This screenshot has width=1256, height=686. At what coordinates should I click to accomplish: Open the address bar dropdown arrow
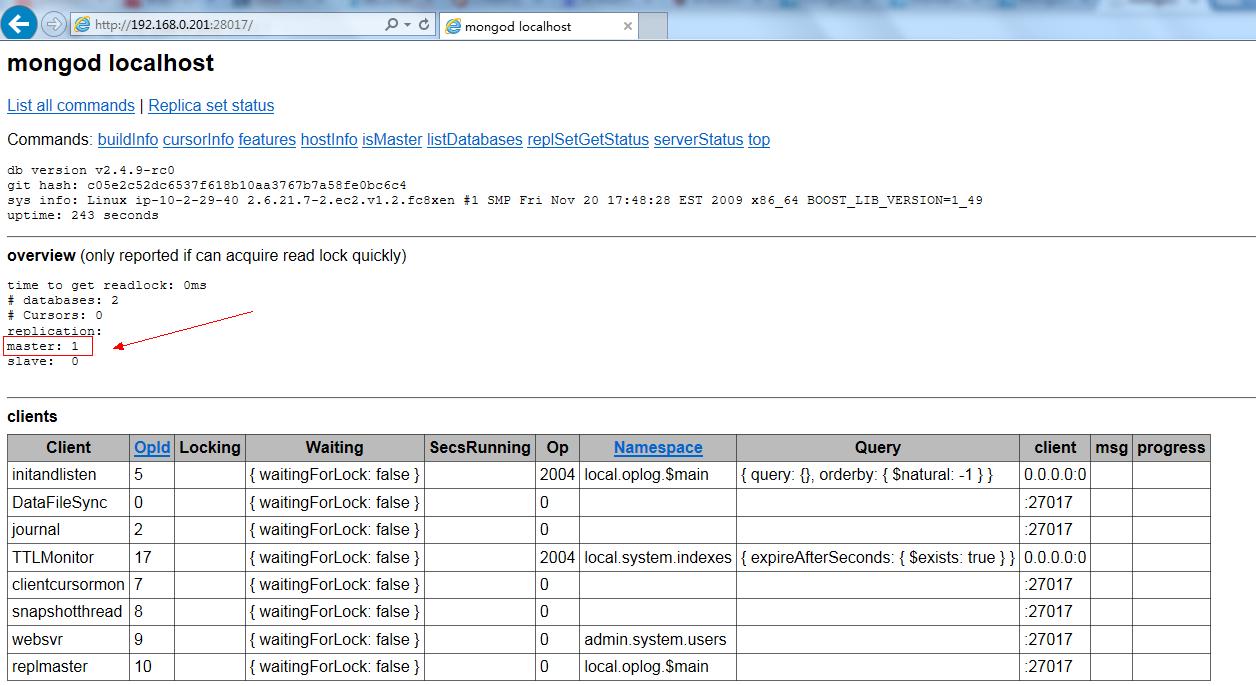[408, 25]
